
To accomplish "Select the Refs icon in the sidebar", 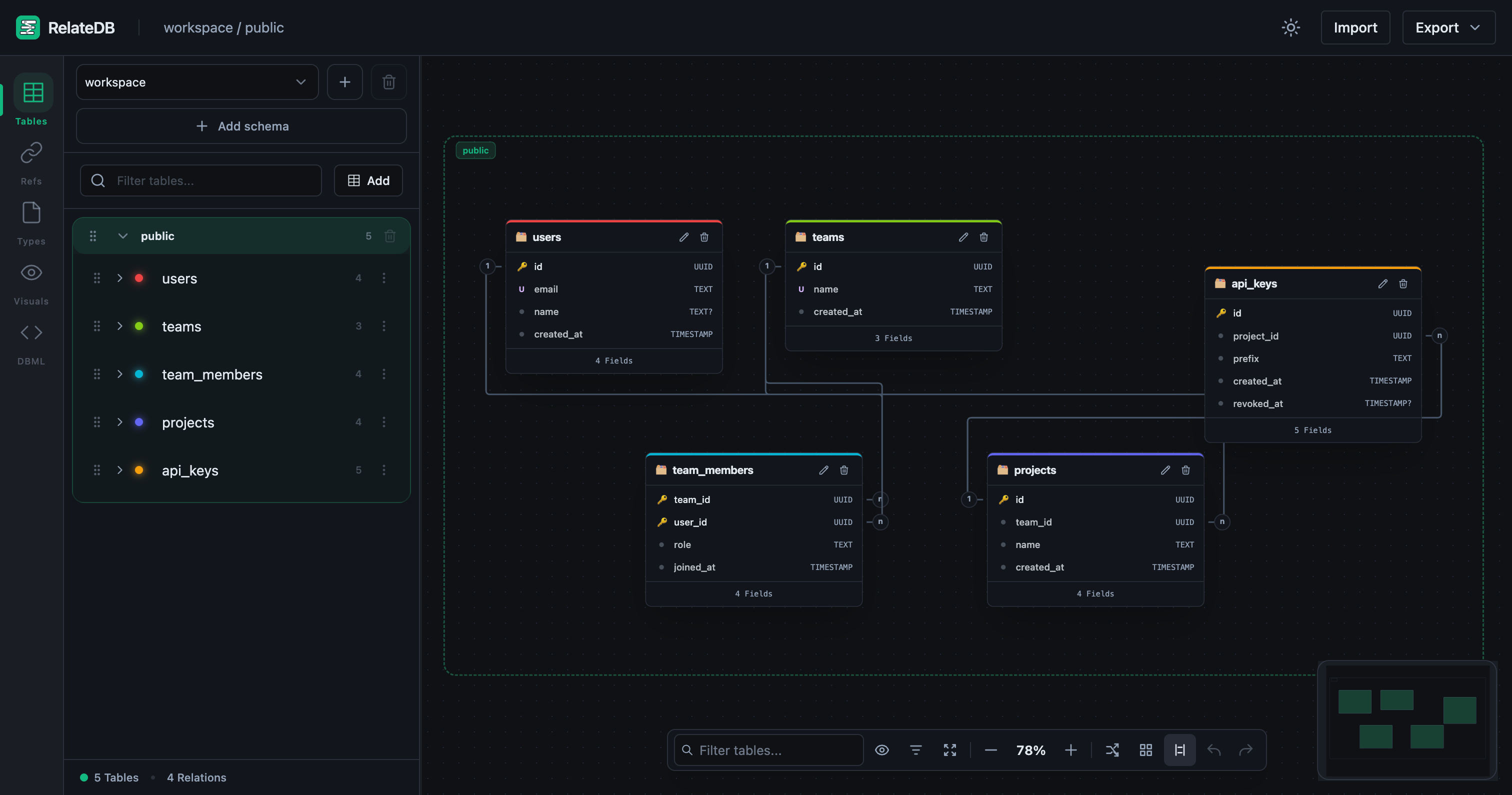I will (31, 152).
